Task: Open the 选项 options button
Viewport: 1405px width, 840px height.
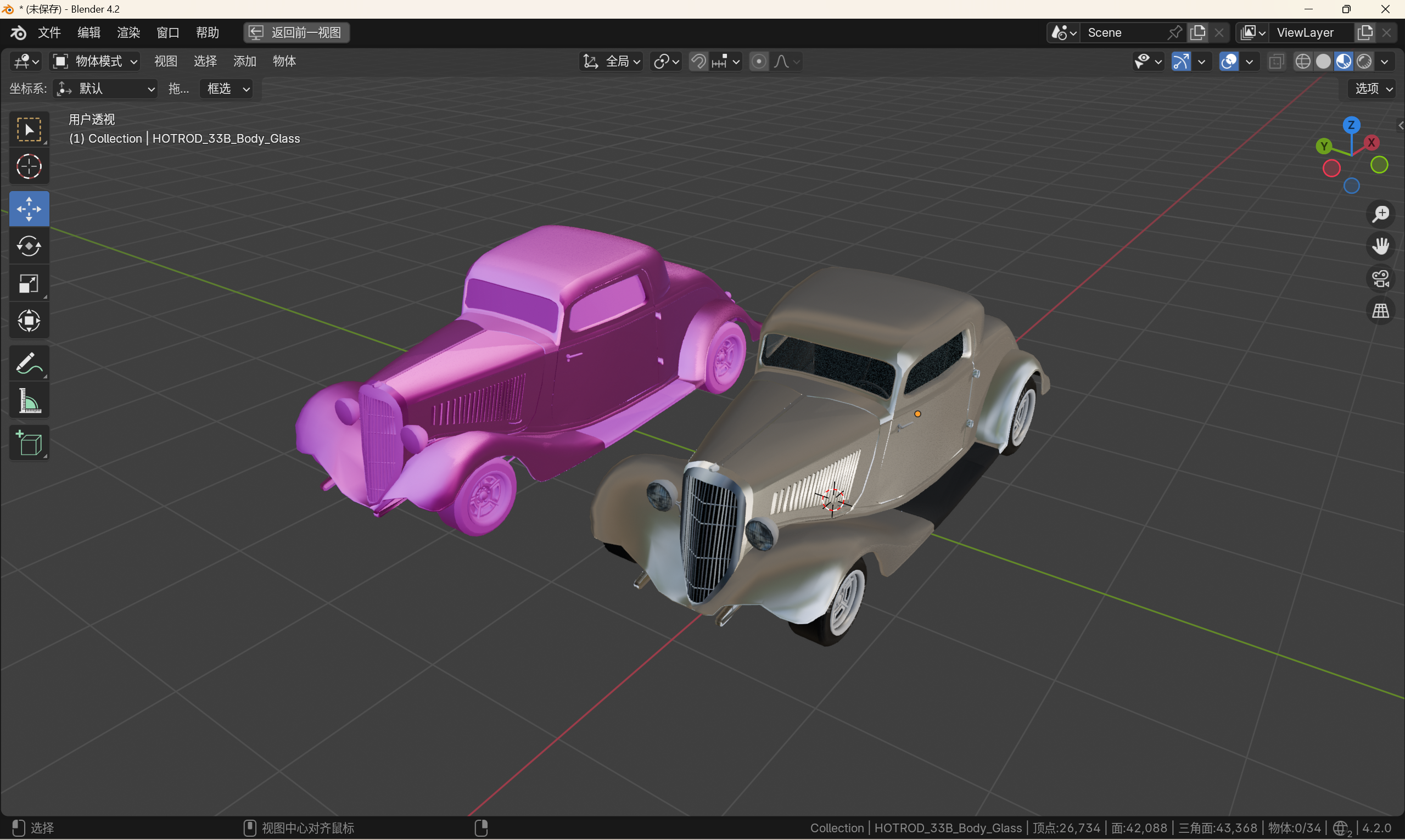Action: [1373, 89]
